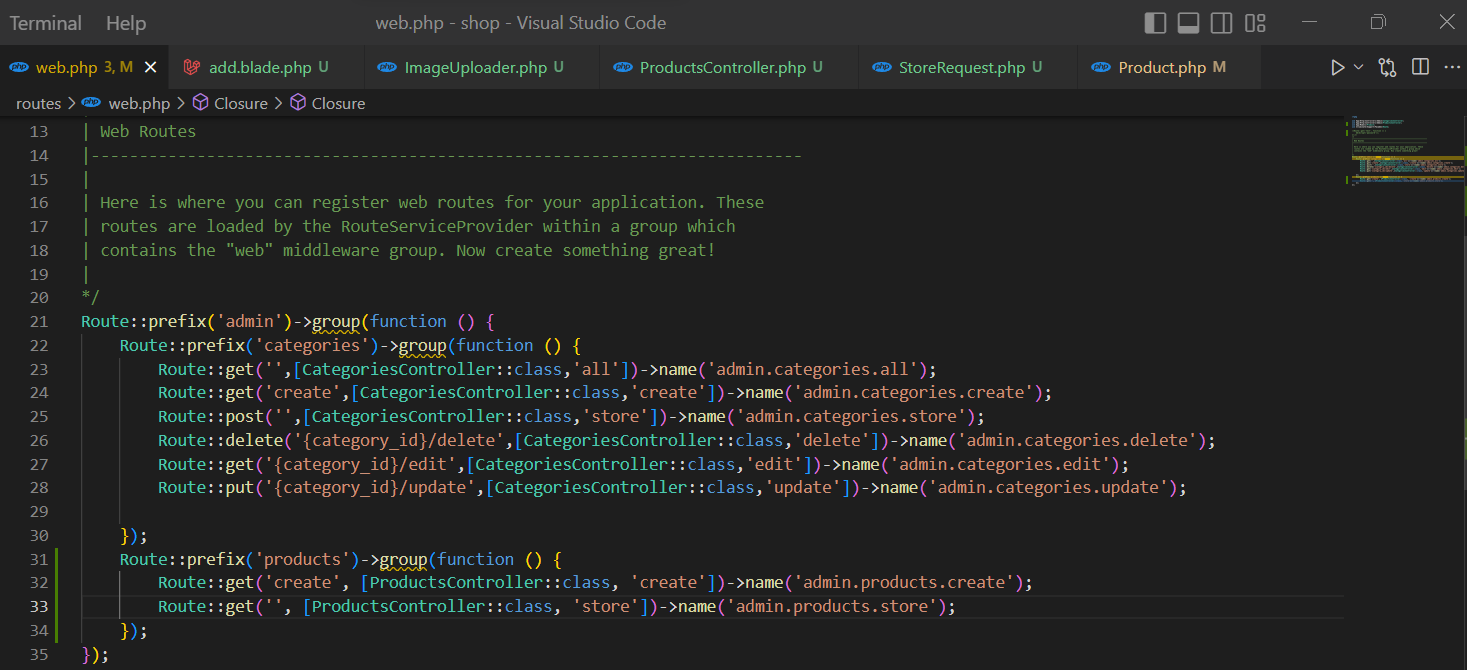Switch to the web.php tab

(84, 67)
